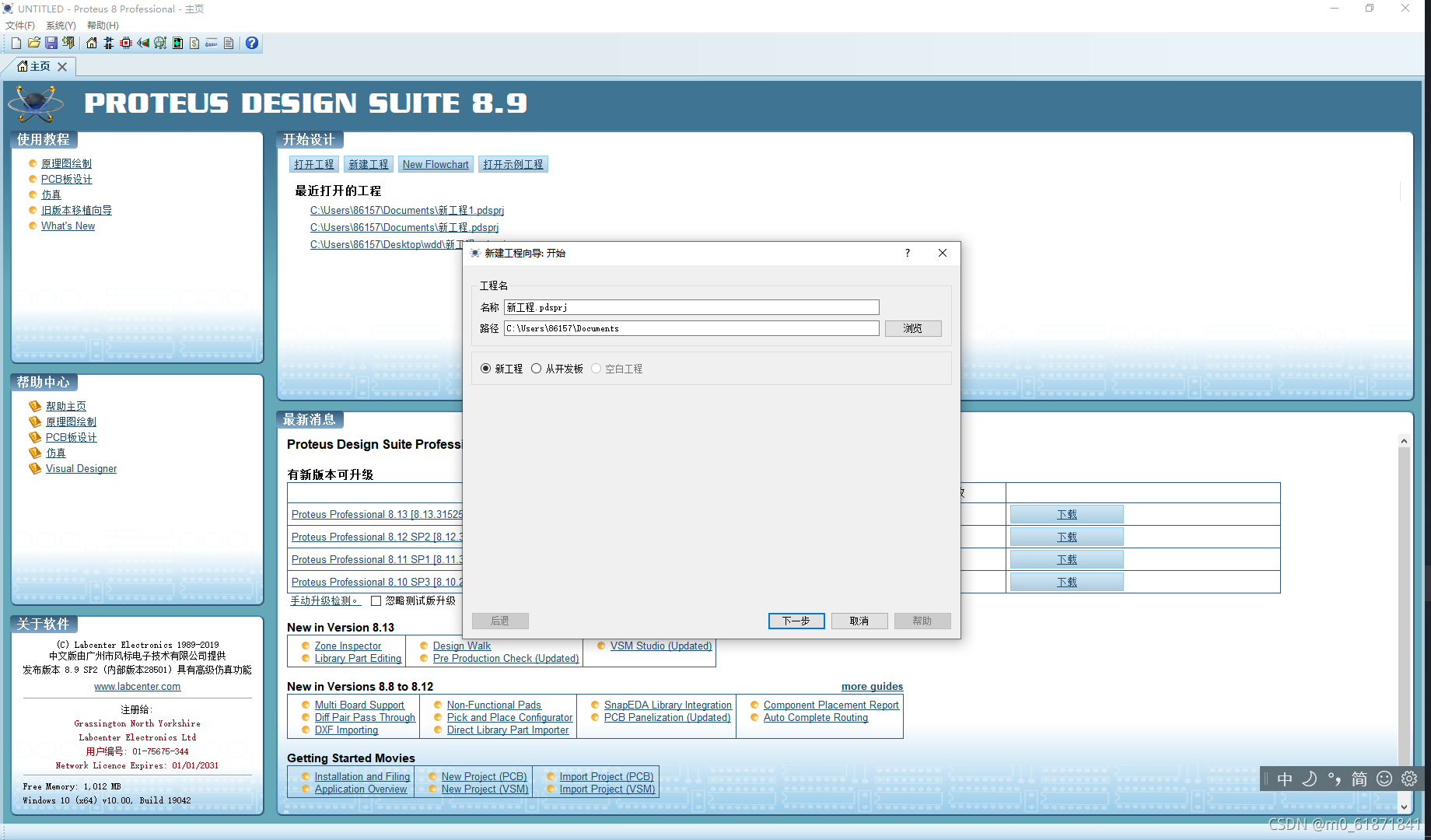Open Schematic Capture from the toolbar
This screenshot has height=840, width=1431.
pos(109,44)
